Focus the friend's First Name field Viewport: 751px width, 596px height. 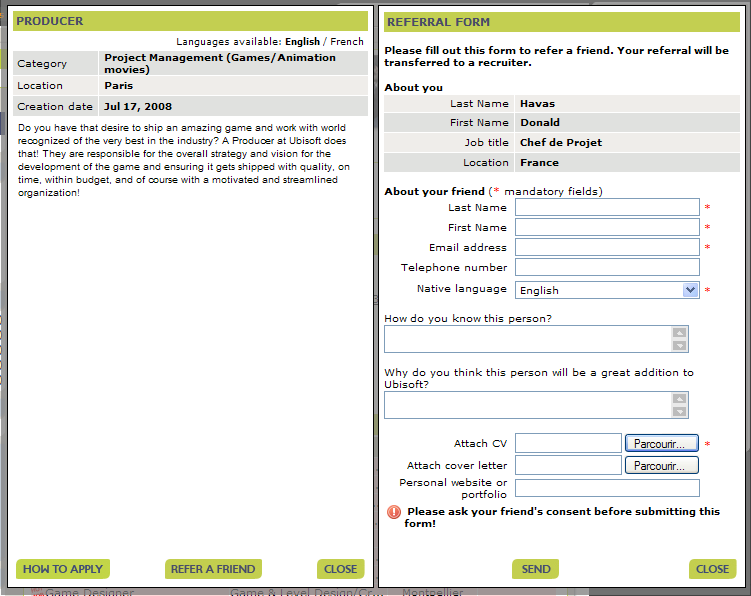607,227
